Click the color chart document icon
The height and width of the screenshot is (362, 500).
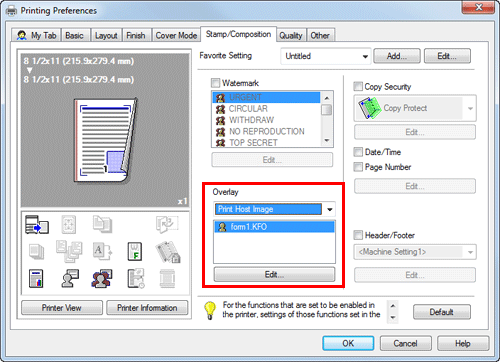pyautogui.click(x=36, y=279)
